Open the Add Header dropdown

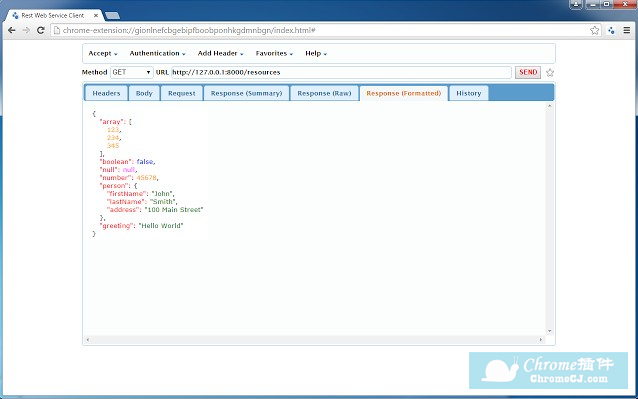point(221,53)
